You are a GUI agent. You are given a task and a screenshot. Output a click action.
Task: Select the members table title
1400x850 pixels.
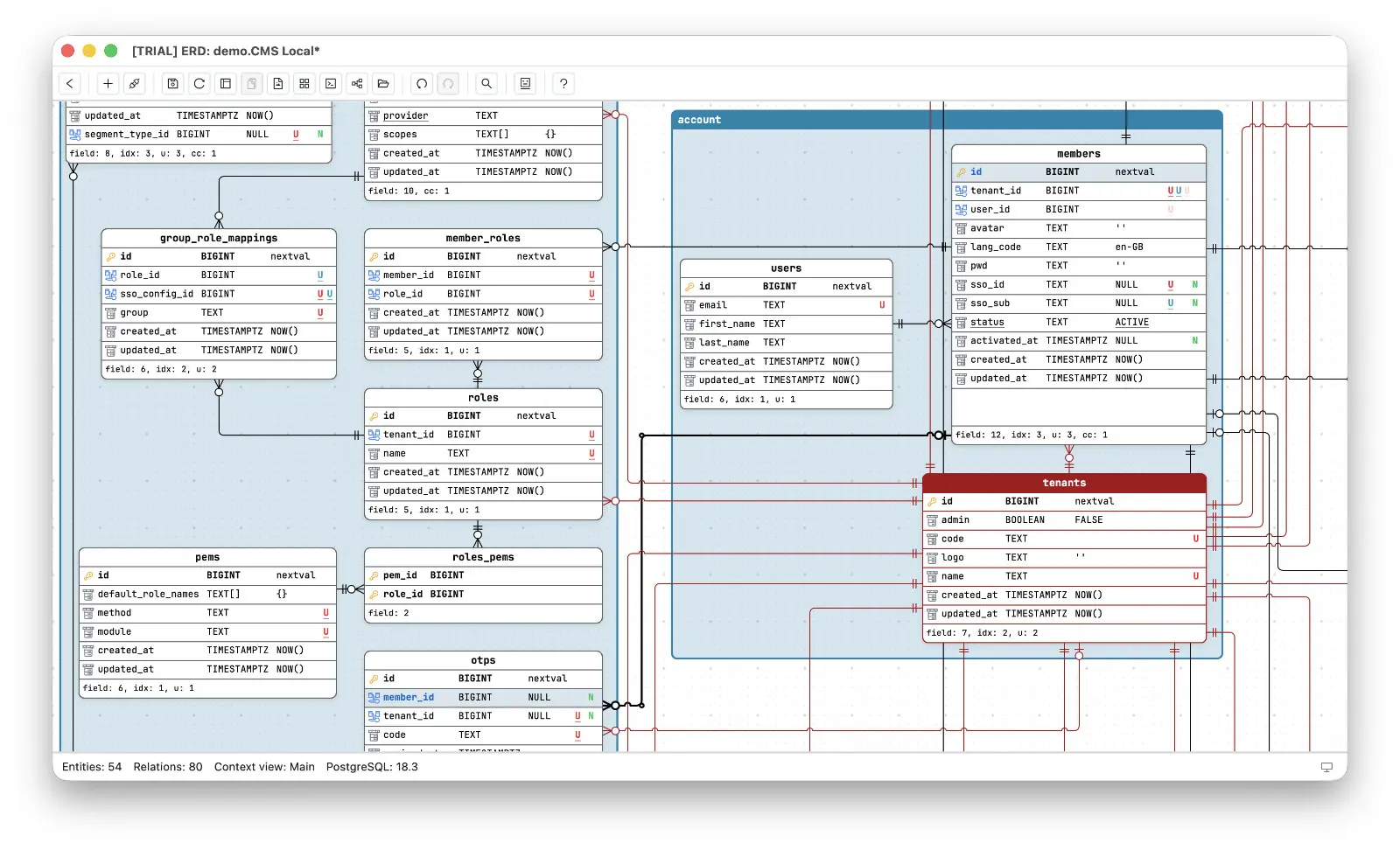[1078, 154]
